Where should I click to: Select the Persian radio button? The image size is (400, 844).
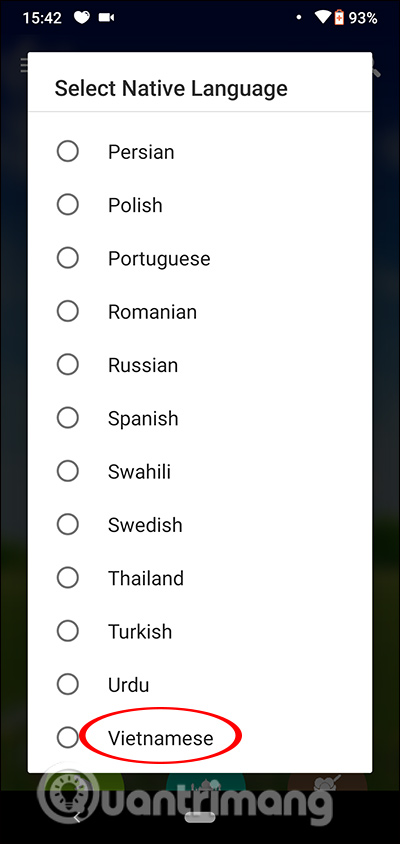point(68,151)
